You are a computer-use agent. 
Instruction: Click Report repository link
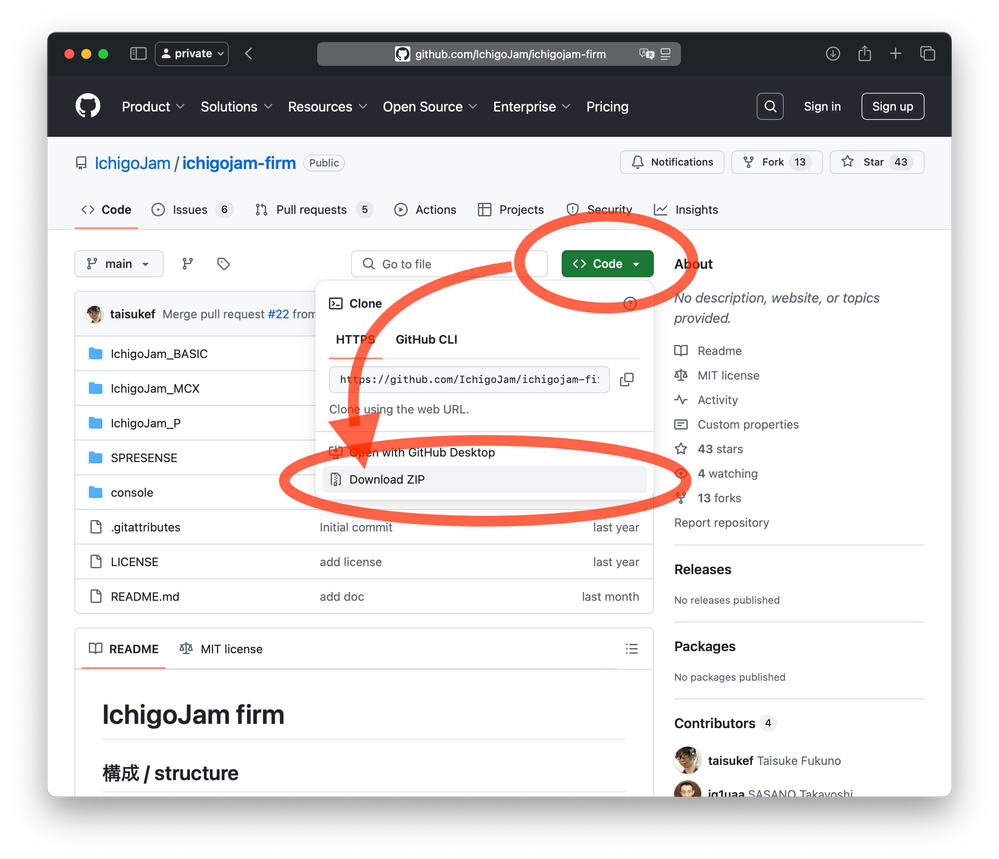721,523
